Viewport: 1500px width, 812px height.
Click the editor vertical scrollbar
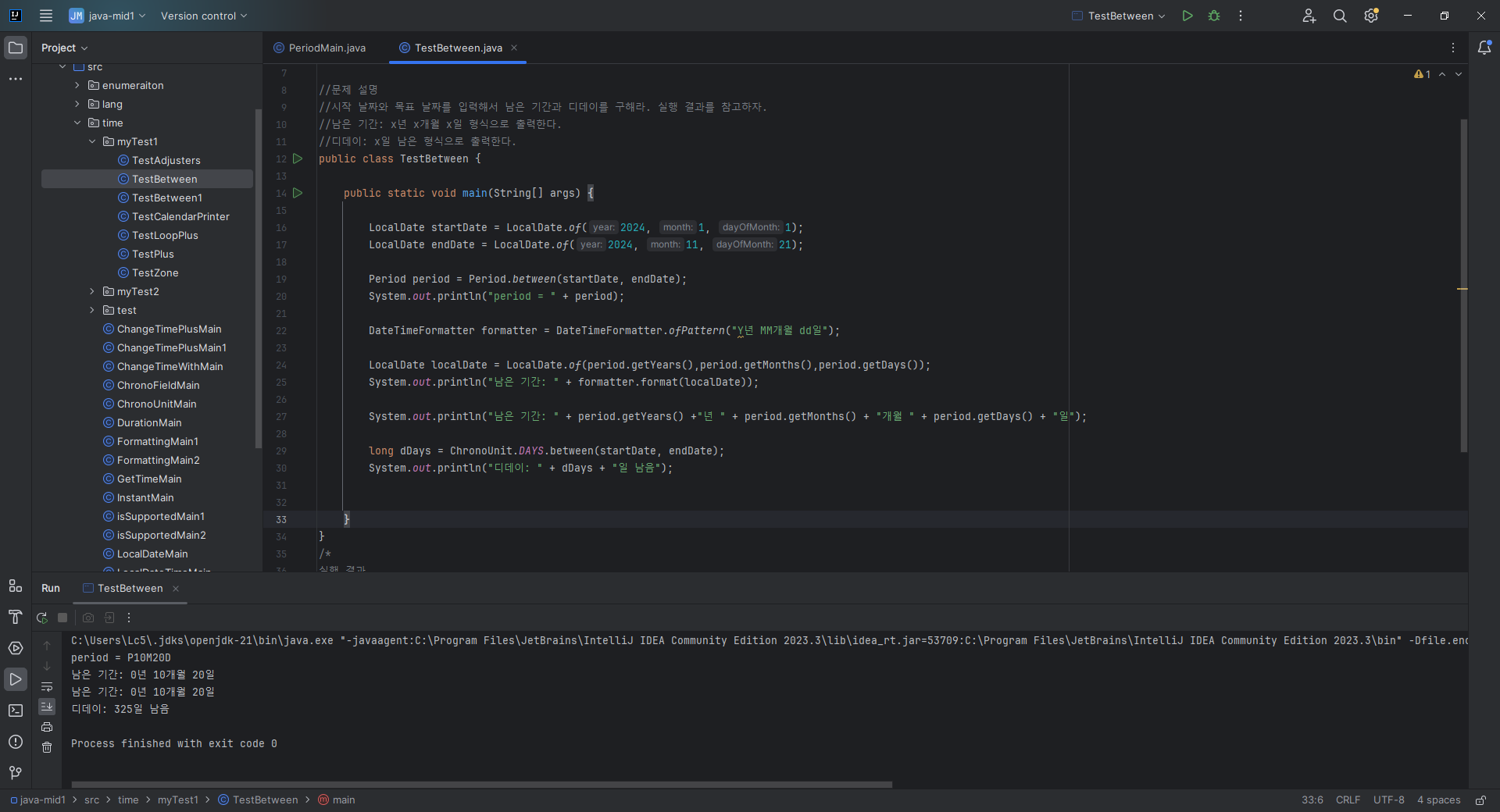(x=1463, y=285)
